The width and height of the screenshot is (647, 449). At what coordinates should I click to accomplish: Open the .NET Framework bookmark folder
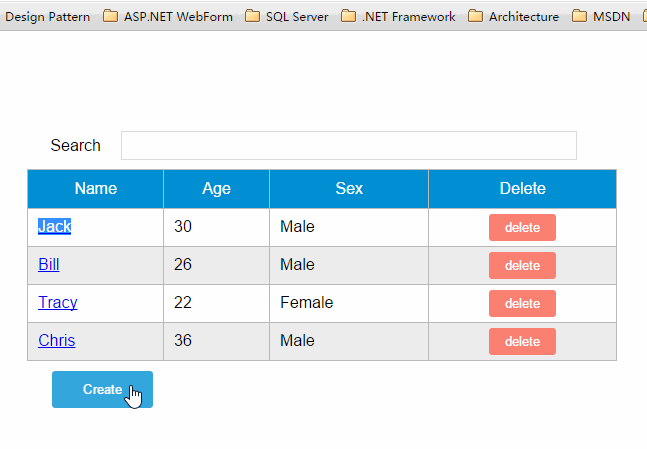[x=399, y=17]
